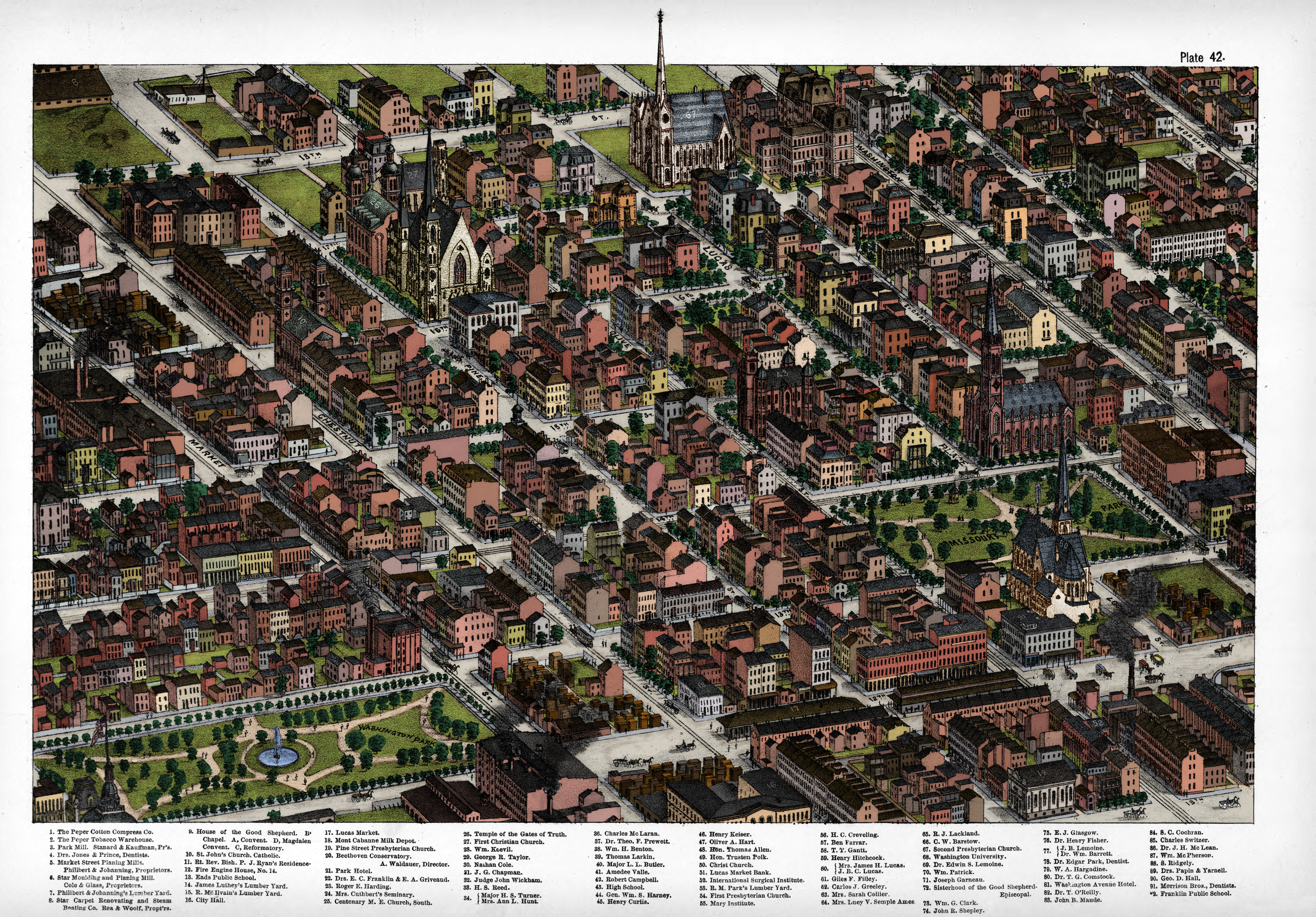Viewport: 1316px width, 917px height.
Task: Select legend entry '44. Gen. Wm. S. Harney.'
Action: pos(633,895)
